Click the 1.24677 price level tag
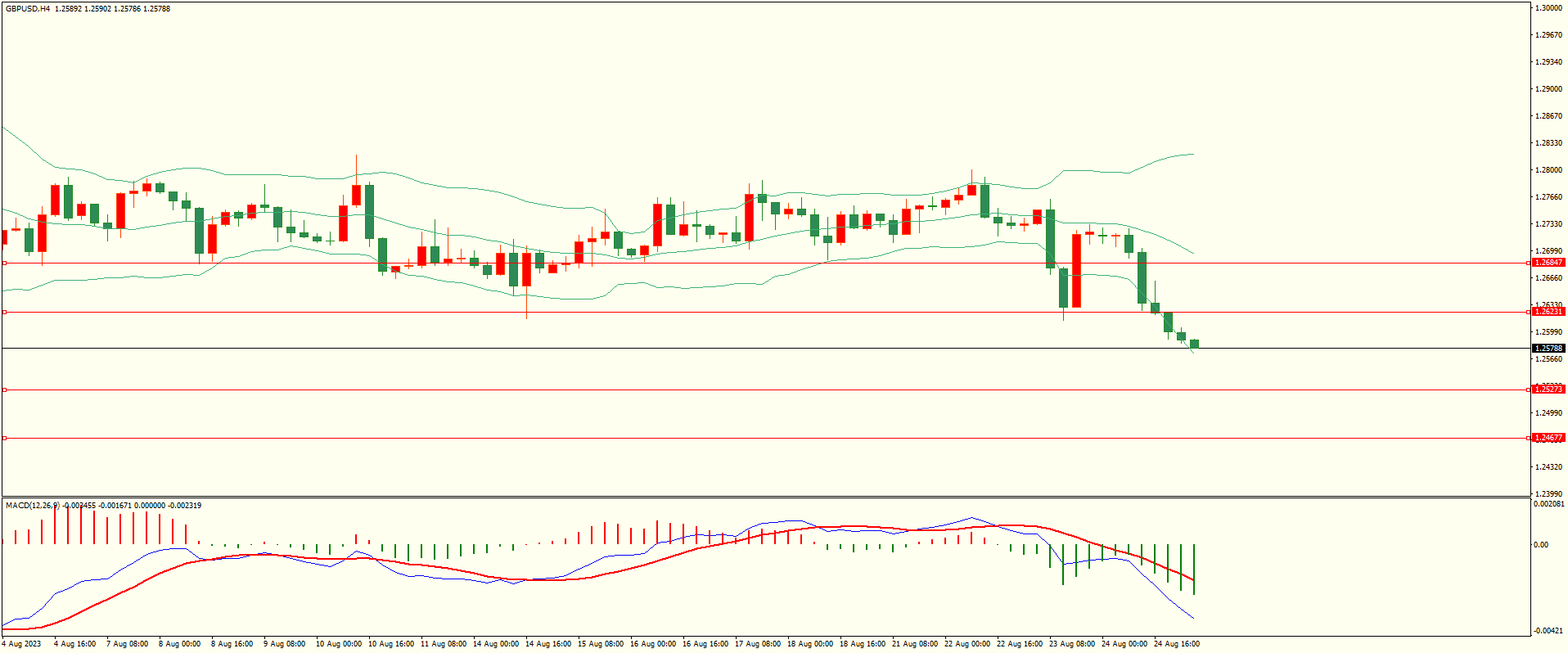Viewport: 1568px width, 653px height. click(1548, 438)
